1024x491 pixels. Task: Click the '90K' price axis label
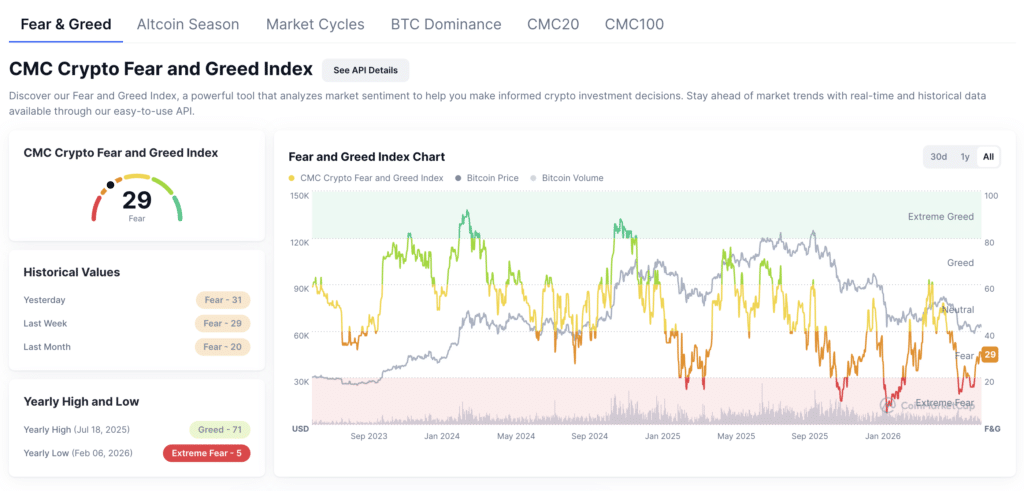coord(301,289)
